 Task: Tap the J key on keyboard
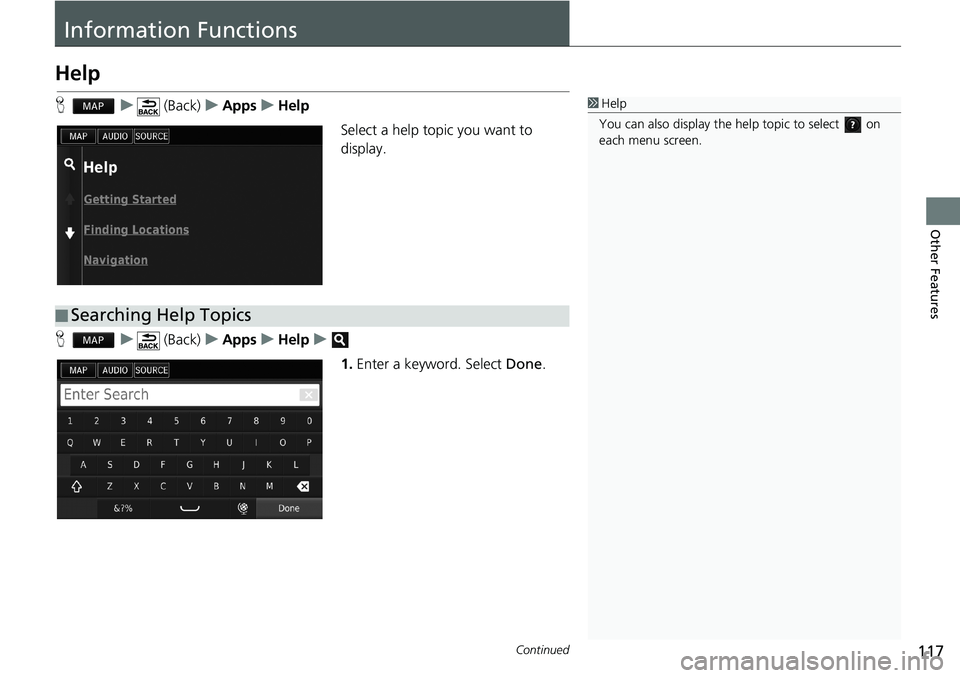242,465
